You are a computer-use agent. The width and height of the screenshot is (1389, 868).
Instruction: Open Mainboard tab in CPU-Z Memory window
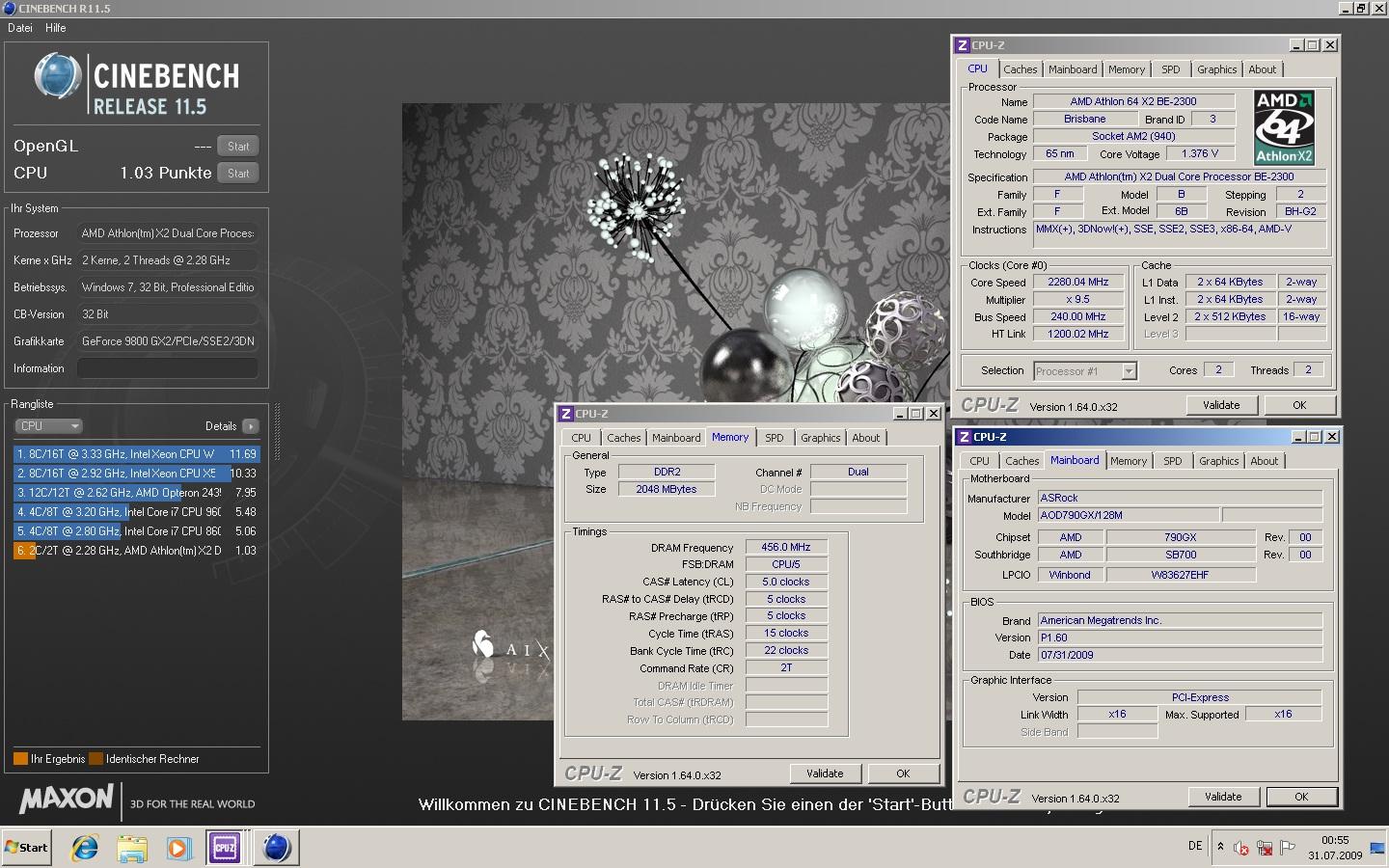pos(676,438)
